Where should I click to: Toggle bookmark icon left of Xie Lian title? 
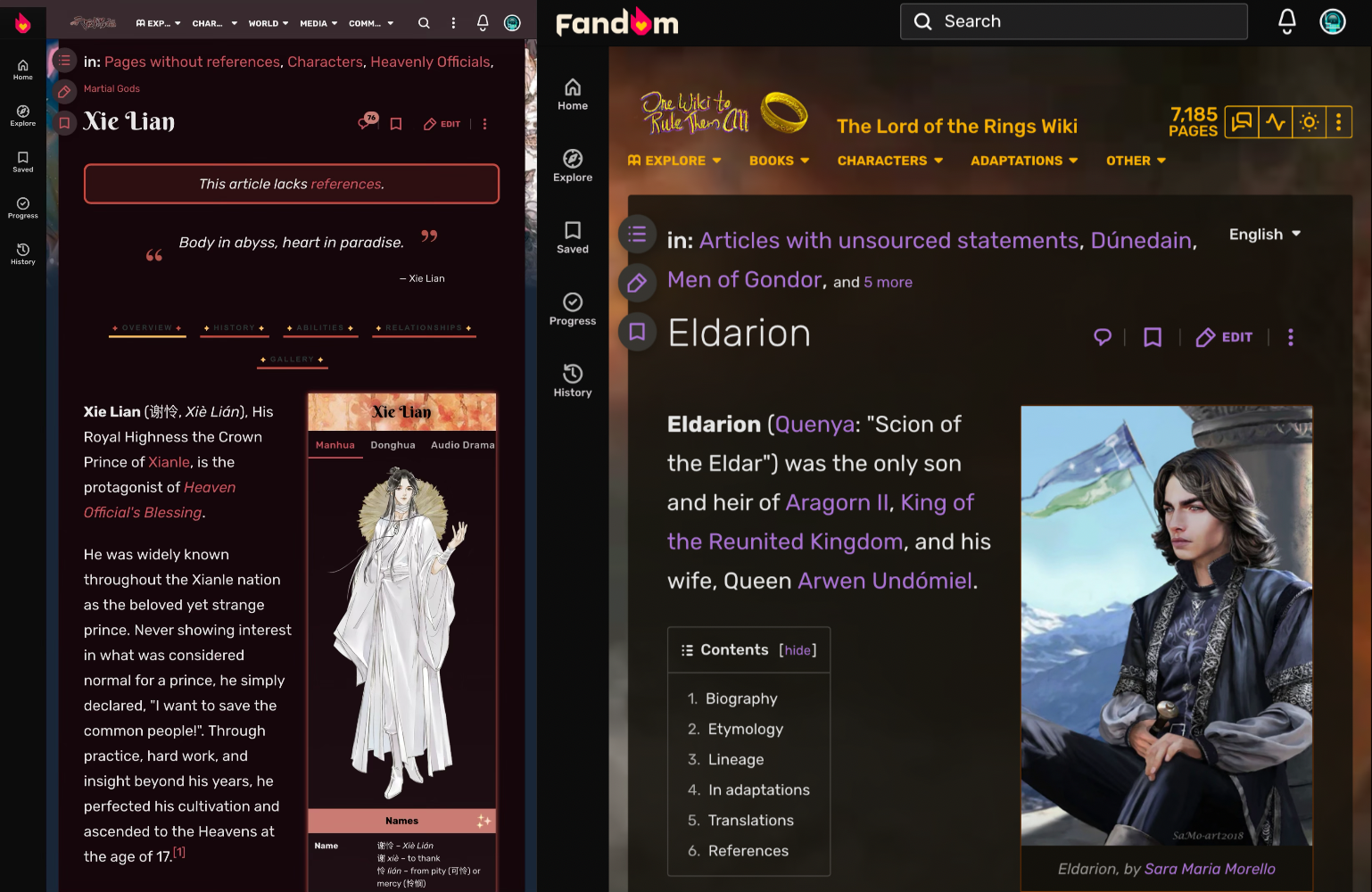[64, 123]
